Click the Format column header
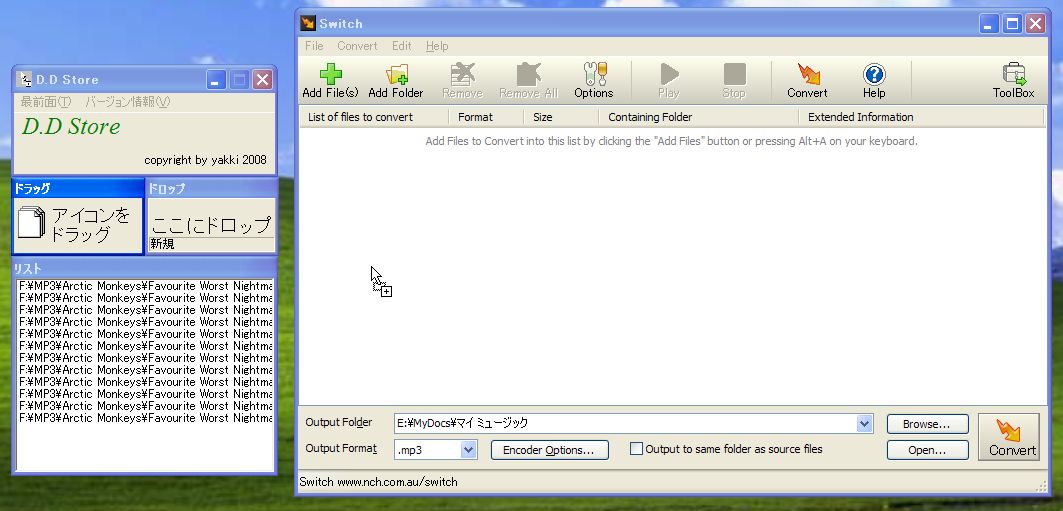 point(486,117)
